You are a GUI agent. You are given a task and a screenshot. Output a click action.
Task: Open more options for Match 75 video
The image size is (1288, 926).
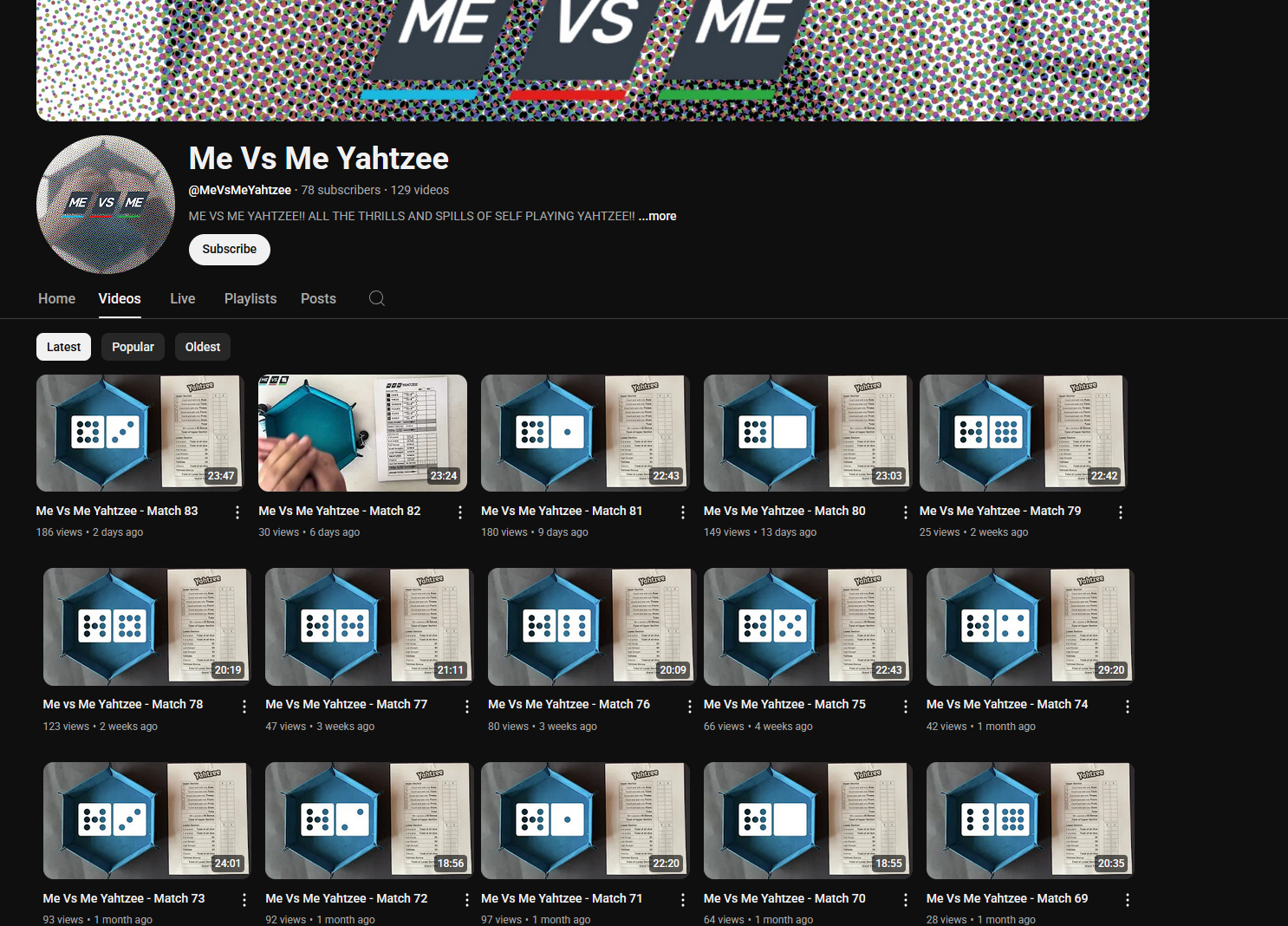[906, 707]
